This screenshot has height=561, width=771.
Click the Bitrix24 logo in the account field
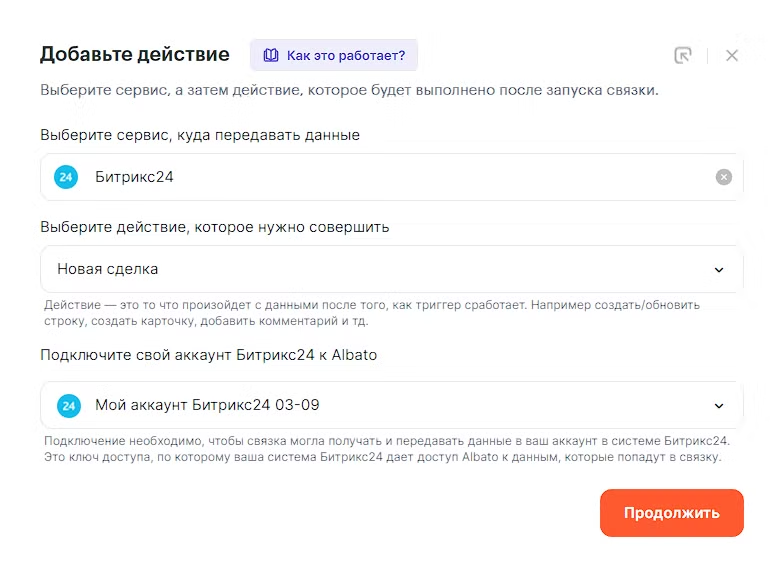[x=67, y=405]
